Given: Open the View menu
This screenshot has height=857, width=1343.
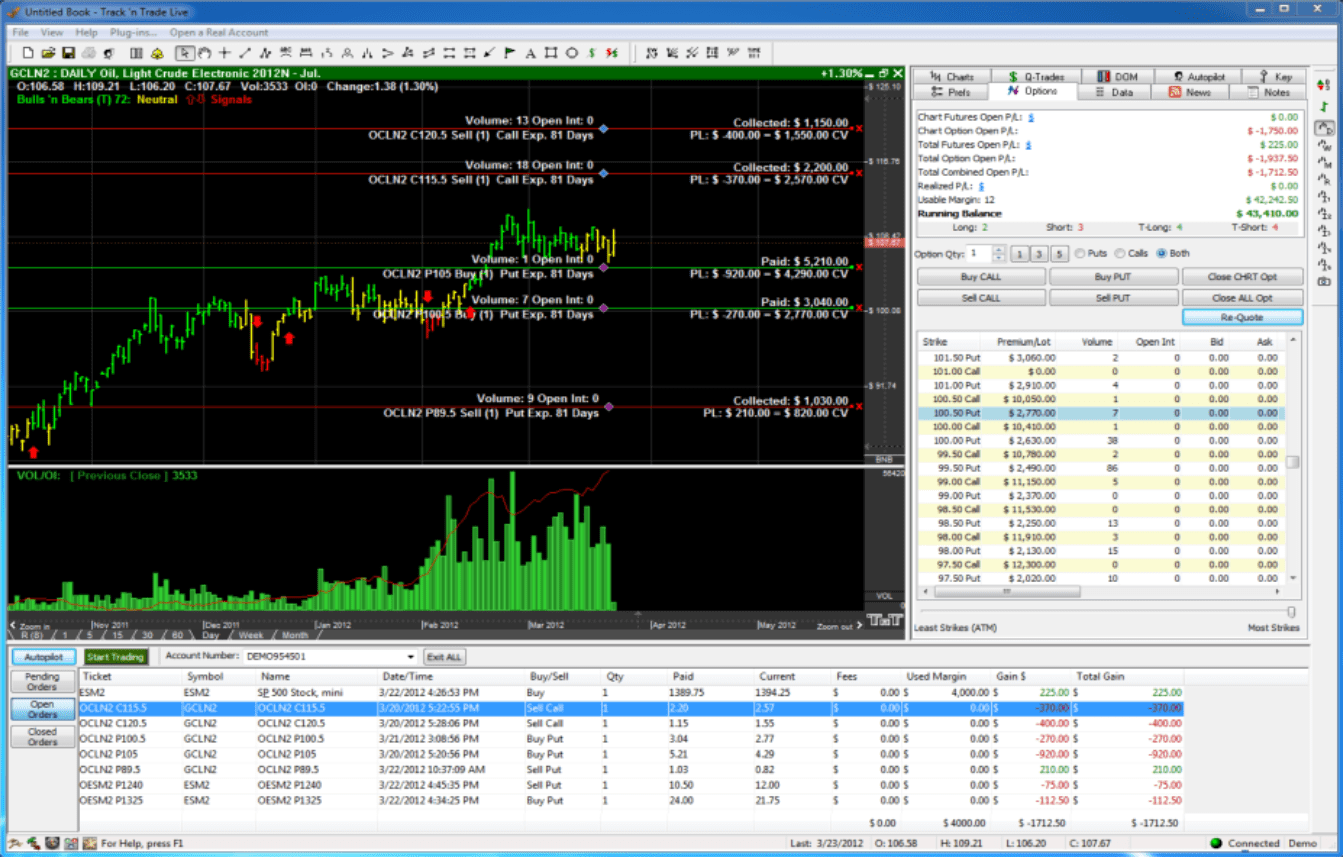Looking at the screenshot, I should click(x=51, y=32).
